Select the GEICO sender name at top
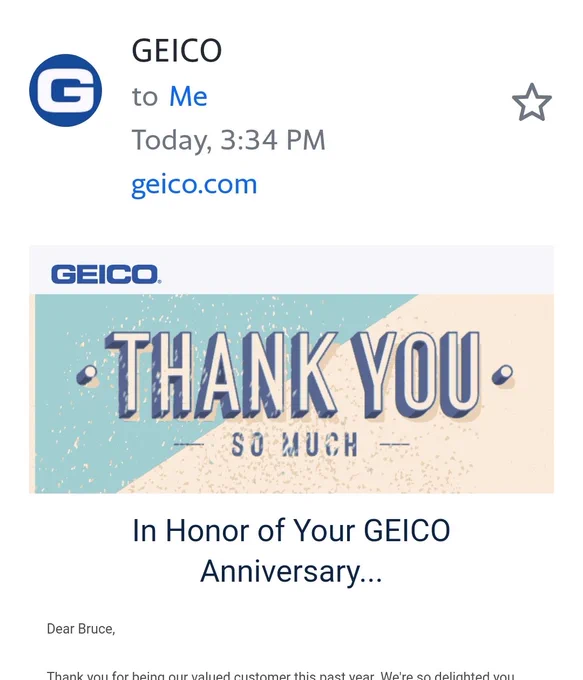Viewport: 583px width, 680px height. [177, 51]
